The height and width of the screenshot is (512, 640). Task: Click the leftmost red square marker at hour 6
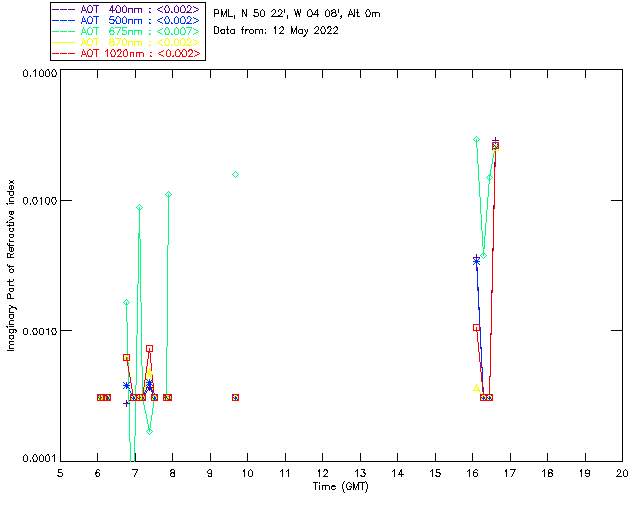coord(100,397)
